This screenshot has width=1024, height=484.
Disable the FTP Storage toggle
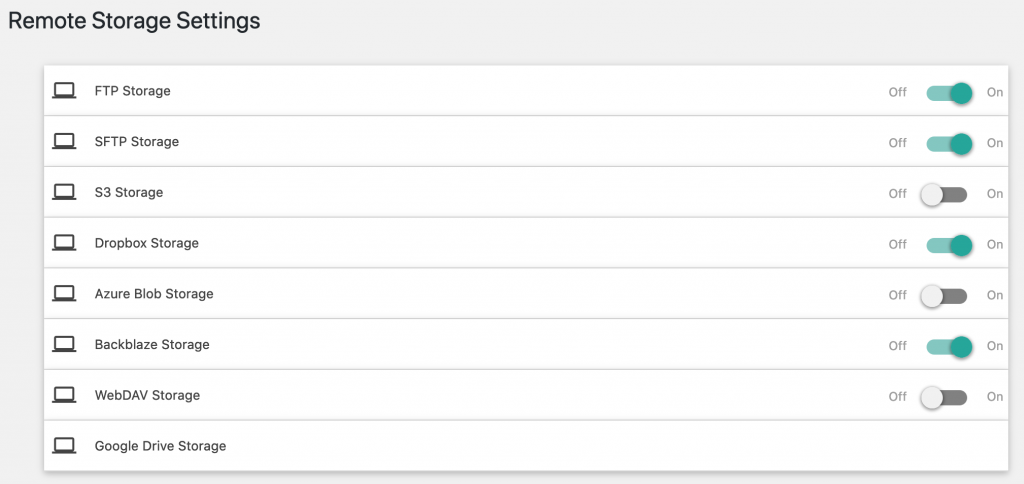click(949, 93)
